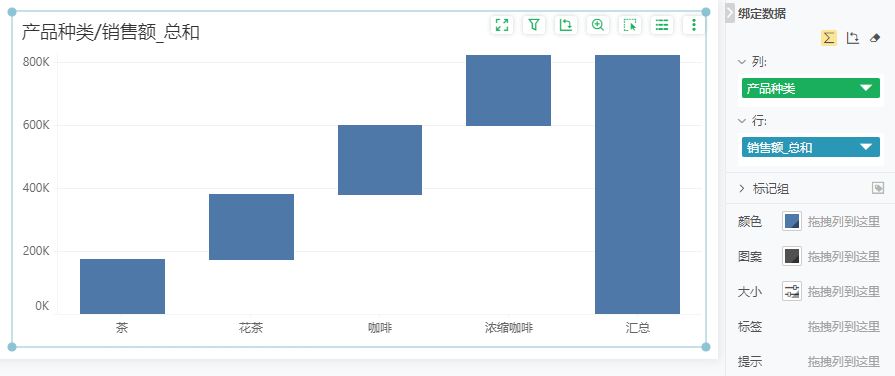The image size is (895, 376).
Task: Click the fullscreen expand chart icon
Action: [x=502, y=25]
